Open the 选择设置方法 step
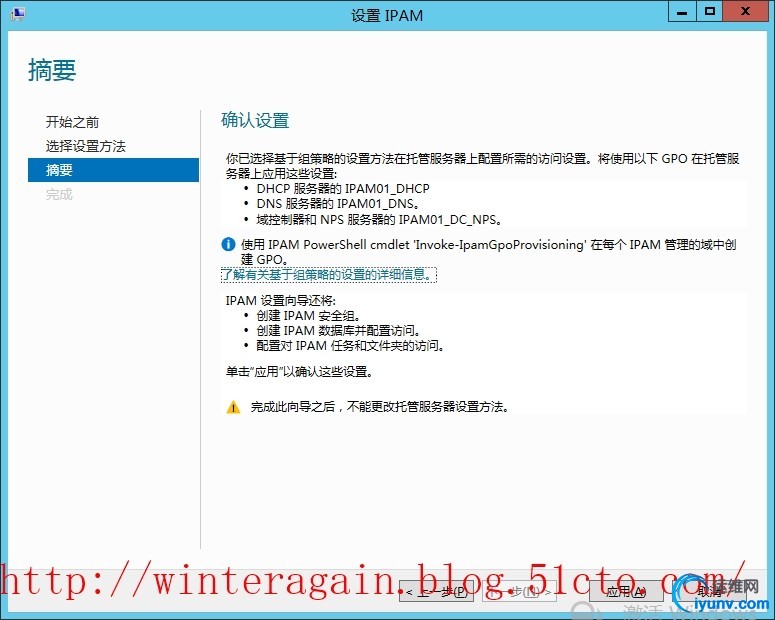 [x=86, y=146]
